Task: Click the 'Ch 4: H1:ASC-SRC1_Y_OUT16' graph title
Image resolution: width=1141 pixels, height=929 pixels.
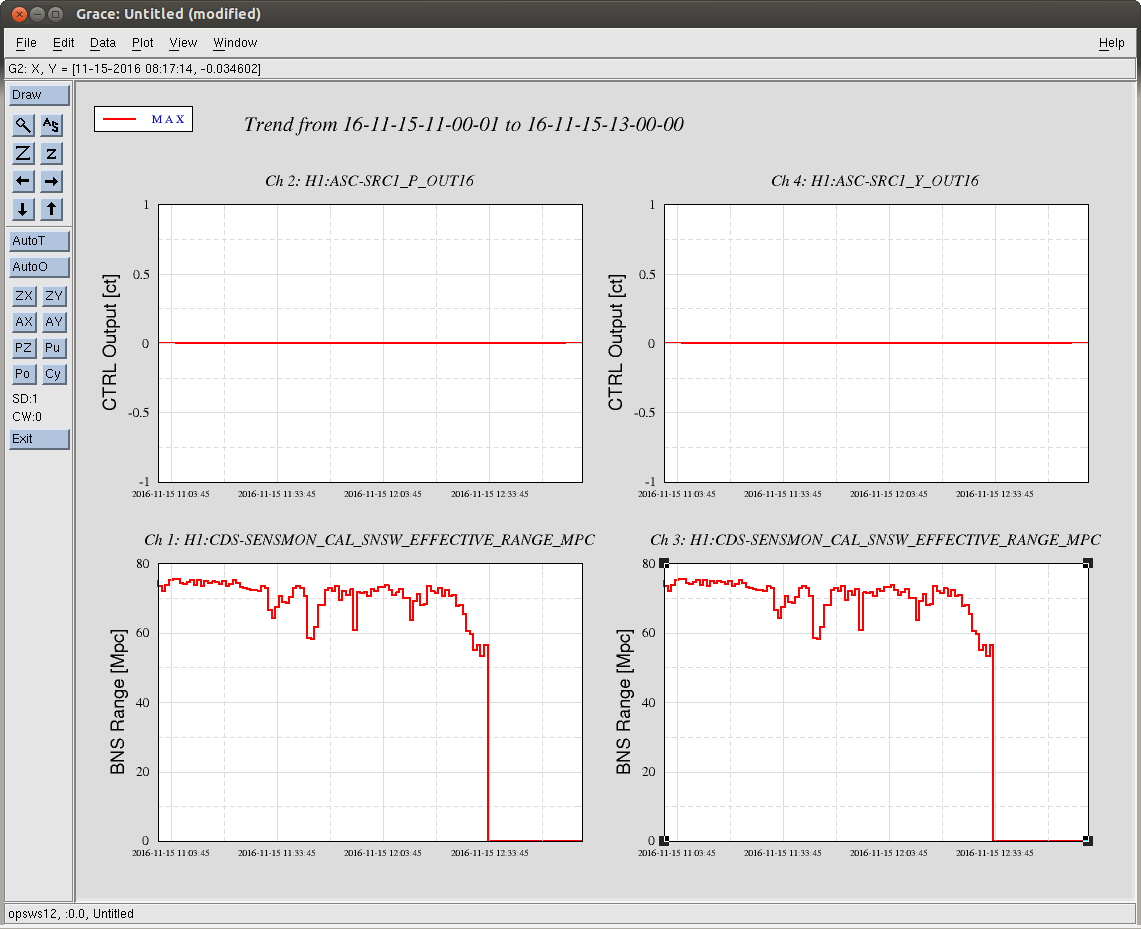Action: coord(875,181)
